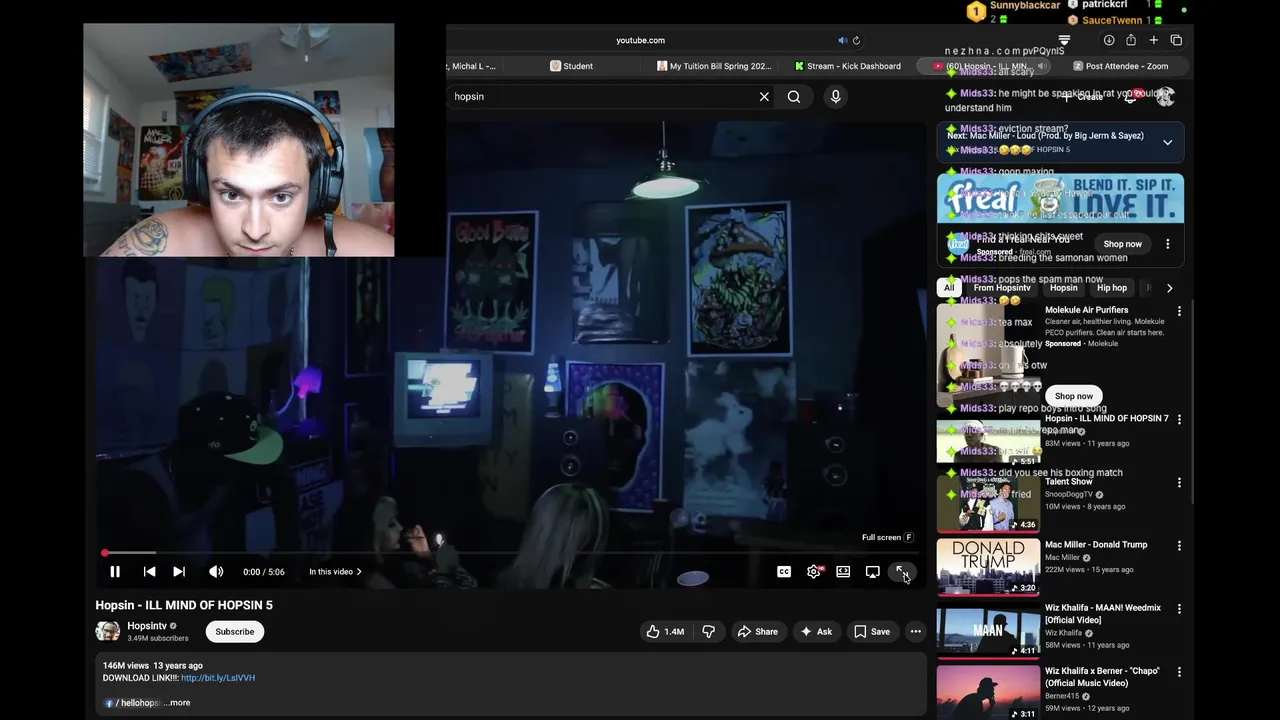
Task: Skip to the next video
Action: point(179,572)
